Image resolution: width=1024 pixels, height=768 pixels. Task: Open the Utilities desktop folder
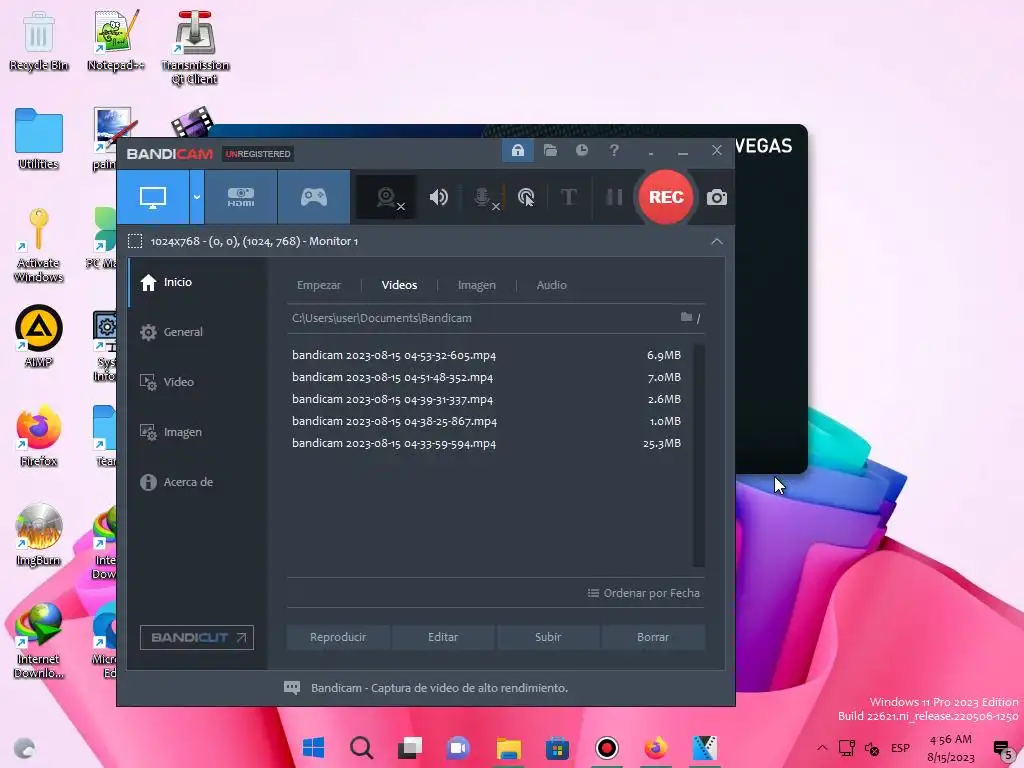39,139
